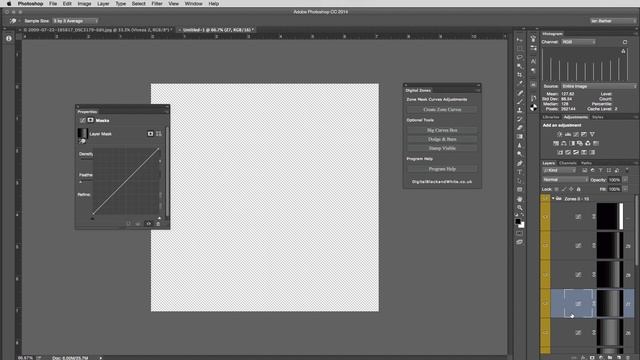The image size is (640, 360).
Task: Open the DigitalBlackandWhite.co.uk link
Action: tap(442, 182)
